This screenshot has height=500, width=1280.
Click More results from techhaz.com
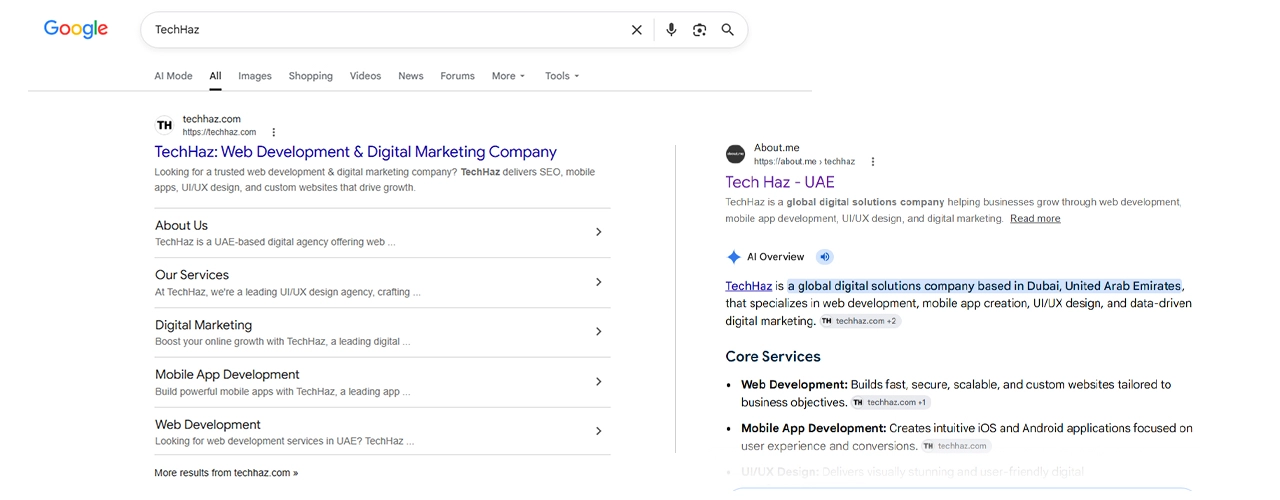(226, 473)
